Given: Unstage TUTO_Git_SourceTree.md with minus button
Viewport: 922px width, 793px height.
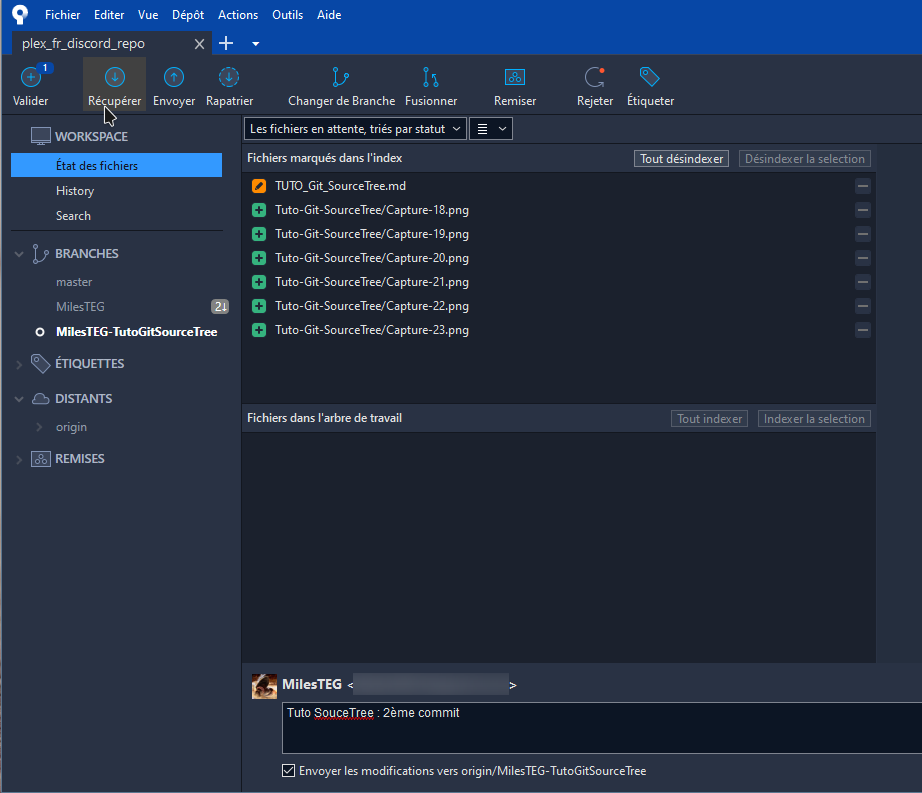Looking at the screenshot, I should tap(863, 186).
